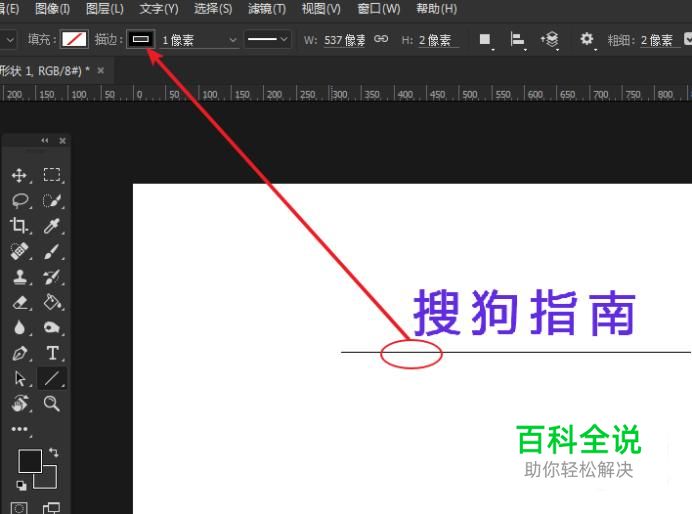
Task: Open the 文字(Y) menu
Action: click(159, 9)
